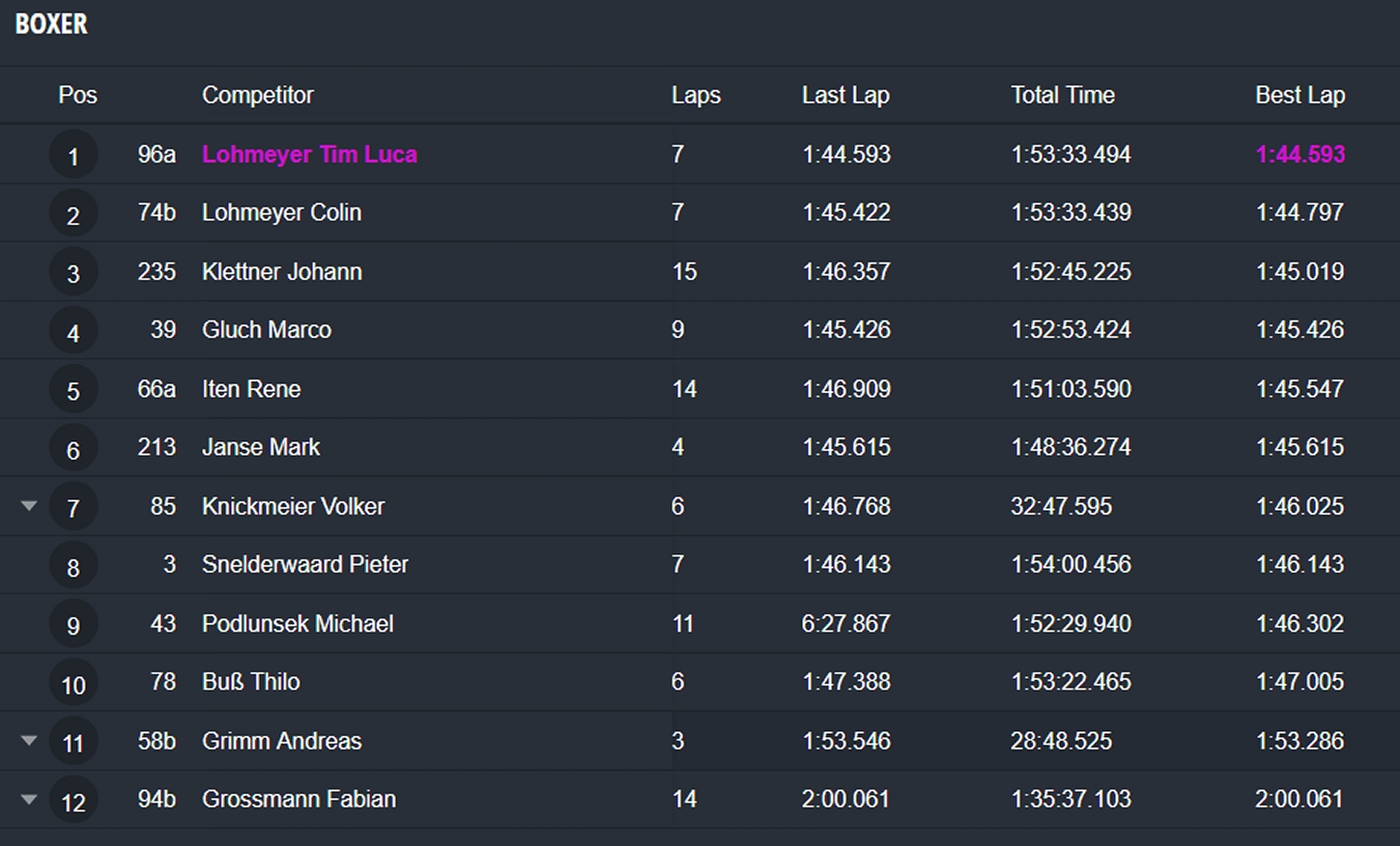This screenshot has height=846, width=1400.
Task: Click position badge number 4
Action: pyautogui.click(x=73, y=332)
